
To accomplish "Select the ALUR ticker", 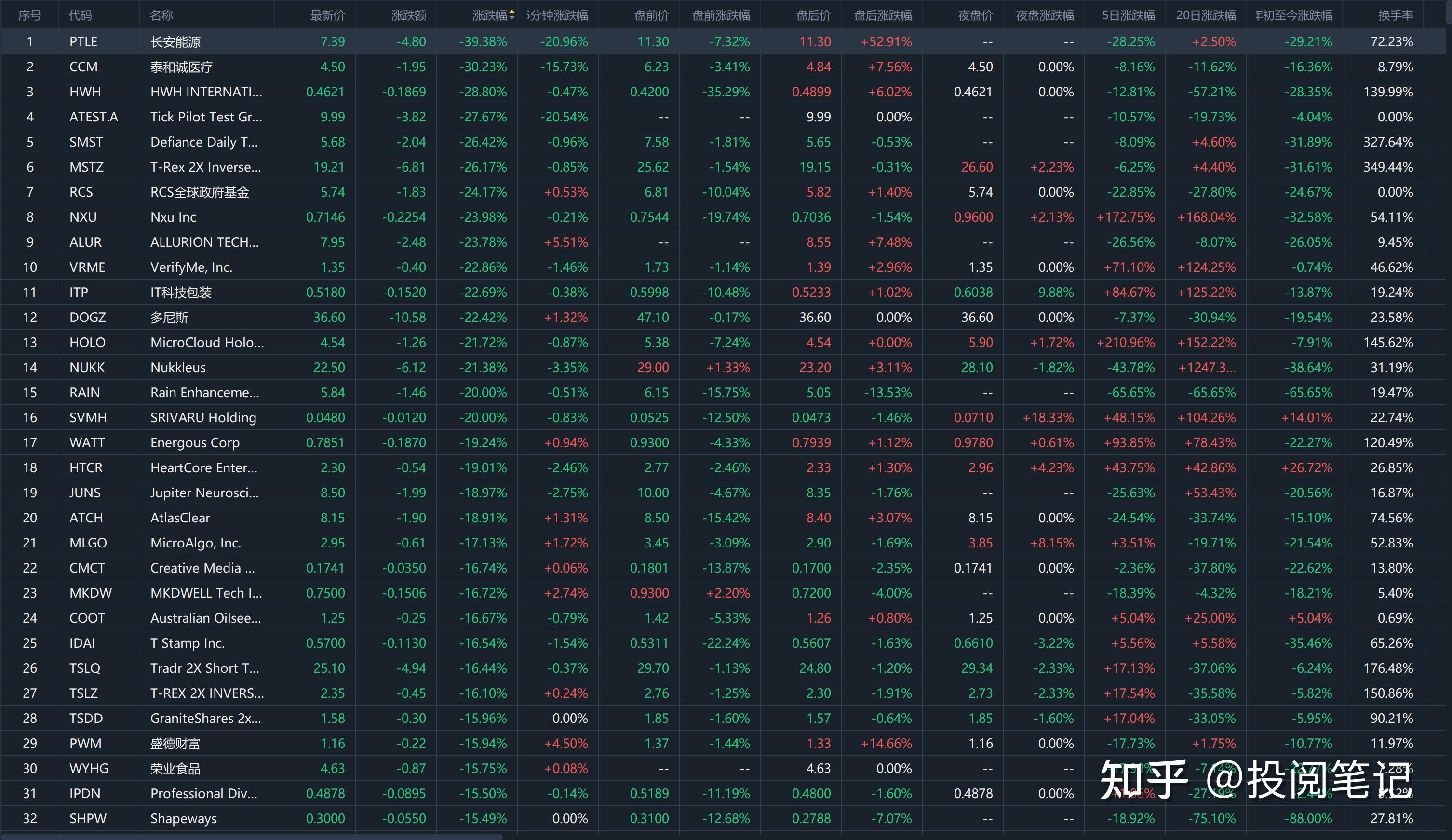I will (x=85, y=242).
